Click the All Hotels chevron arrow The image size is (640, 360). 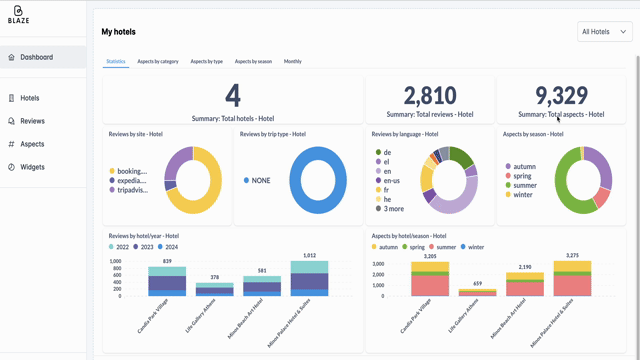(x=623, y=31)
